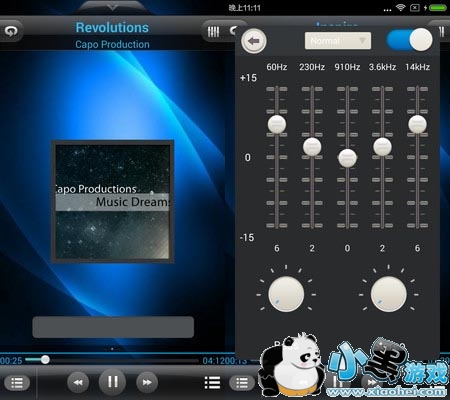Click the 14kHz frequency label
450x400 pixels.
coord(417,67)
